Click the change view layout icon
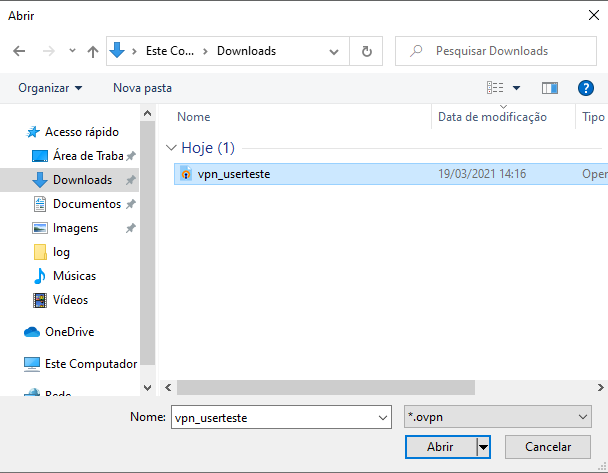The width and height of the screenshot is (608, 473). coord(495,88)
